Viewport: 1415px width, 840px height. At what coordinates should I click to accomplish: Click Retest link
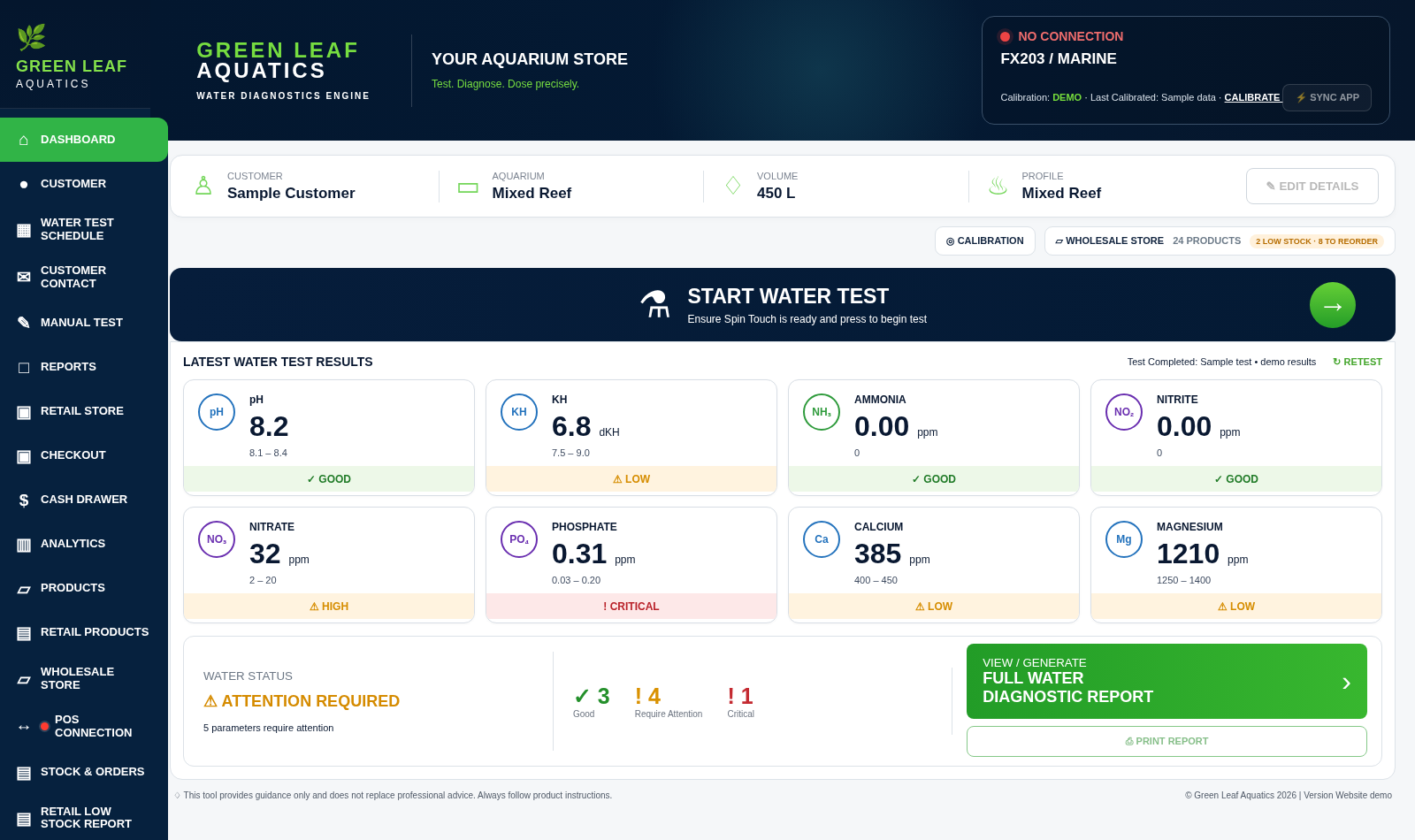click(1358, 362)
